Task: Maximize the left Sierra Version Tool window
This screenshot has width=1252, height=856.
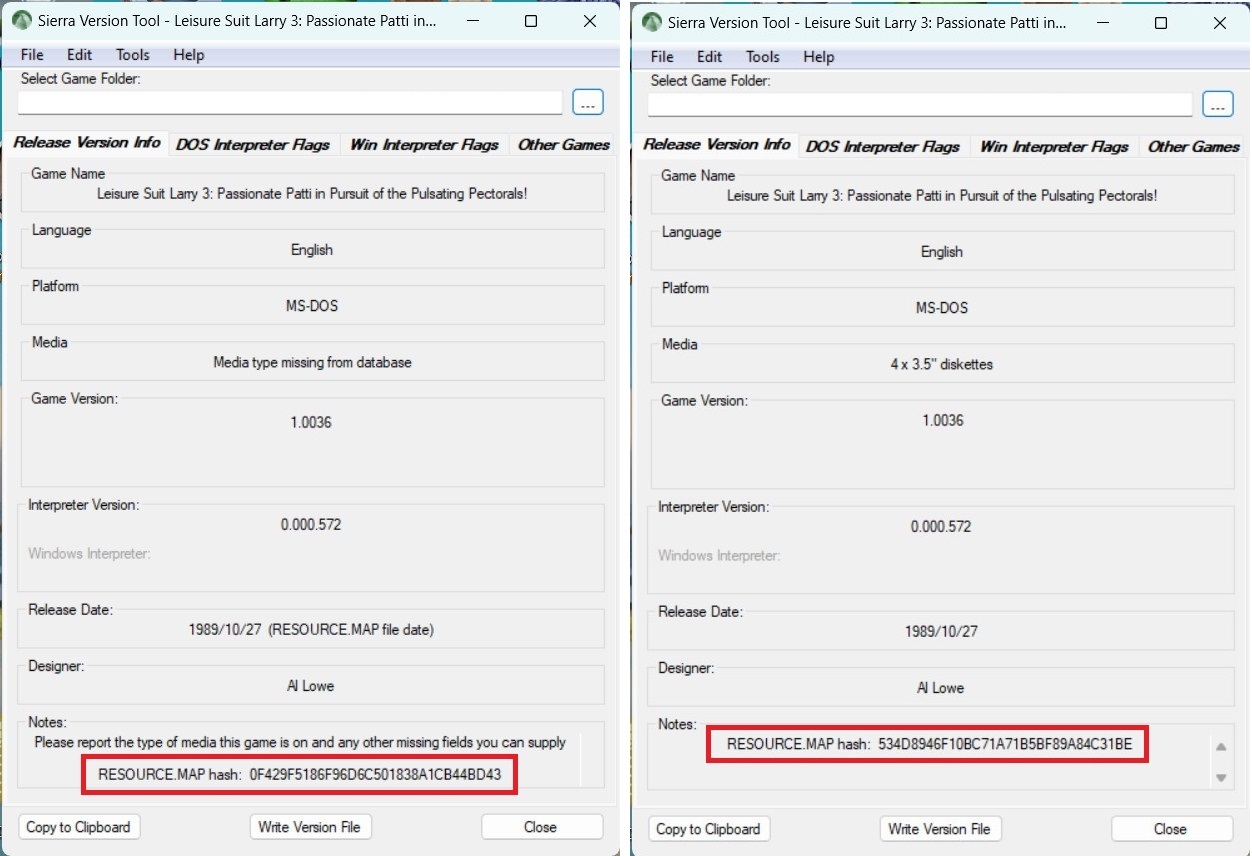Action: pyautogui.click(x=531, y=21)
